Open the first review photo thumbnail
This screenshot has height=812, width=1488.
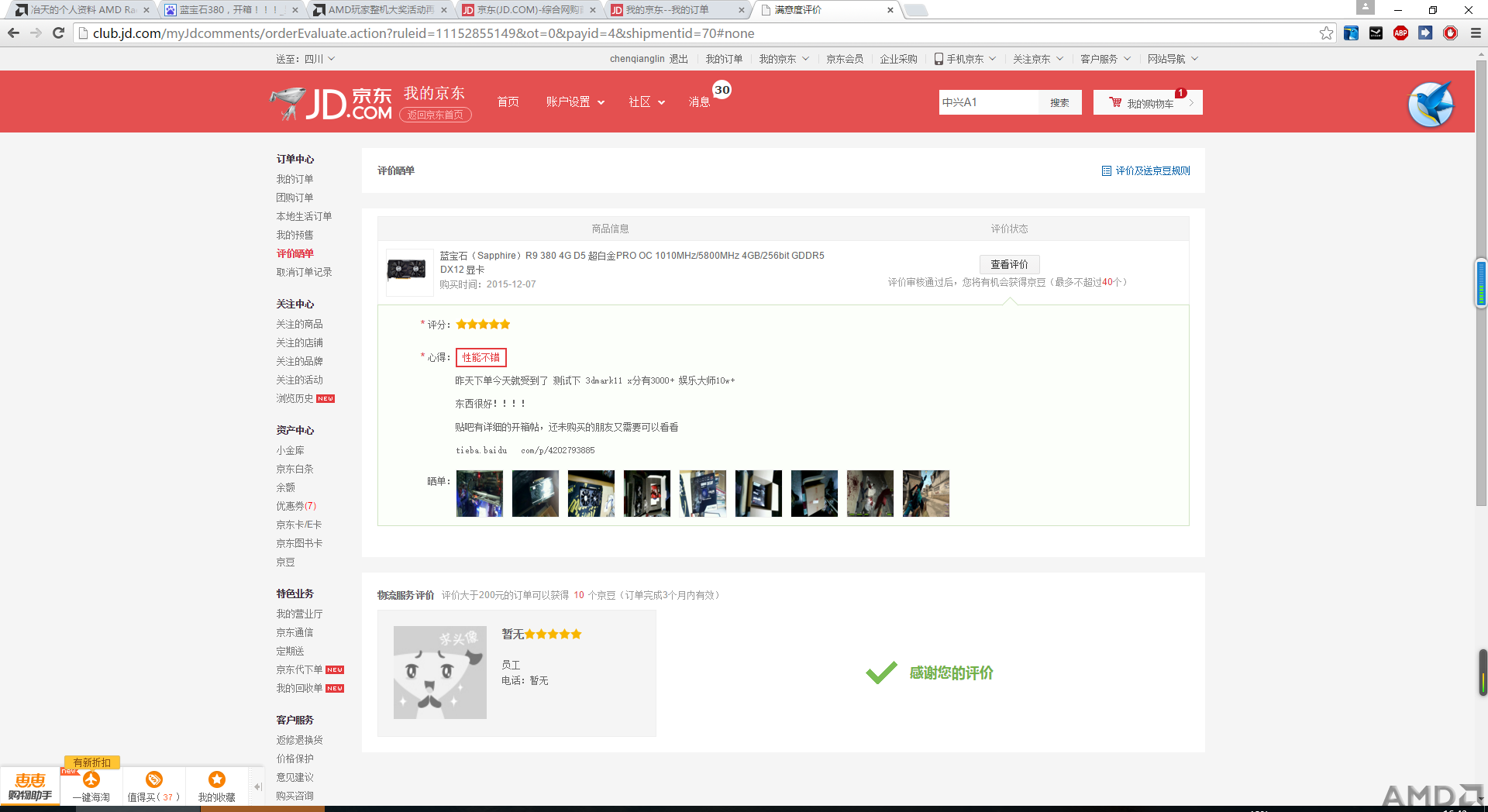[480, 494]
